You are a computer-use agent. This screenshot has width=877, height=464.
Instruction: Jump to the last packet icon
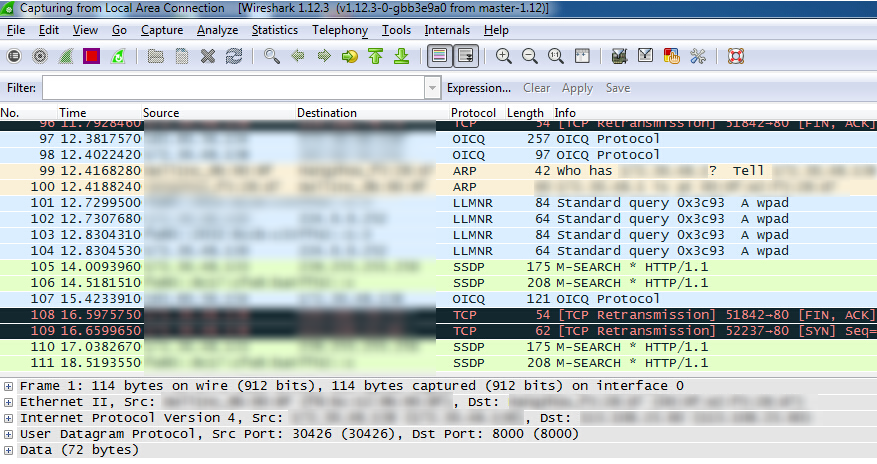click(402, 56)
